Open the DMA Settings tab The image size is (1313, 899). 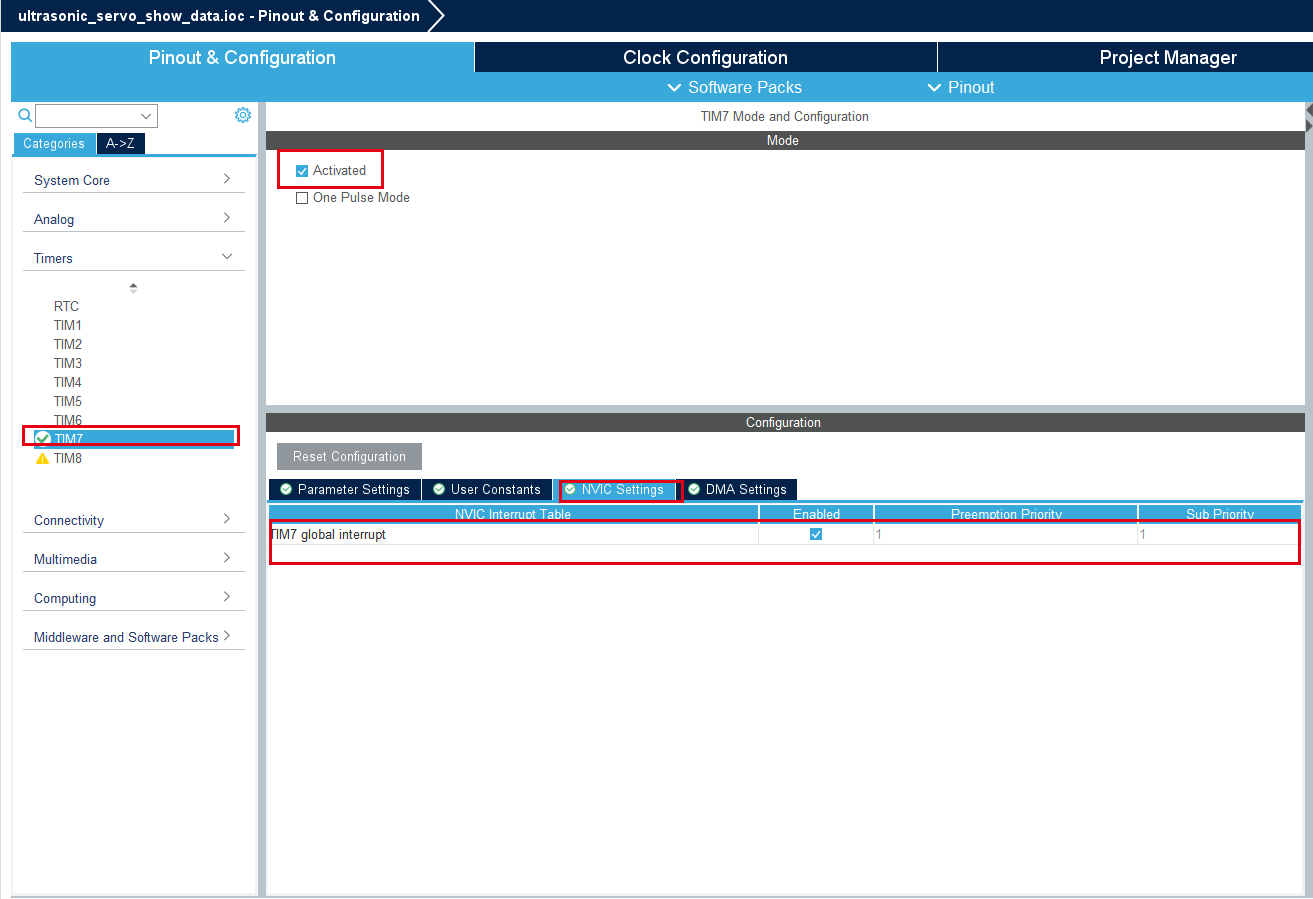pos(737,489)
